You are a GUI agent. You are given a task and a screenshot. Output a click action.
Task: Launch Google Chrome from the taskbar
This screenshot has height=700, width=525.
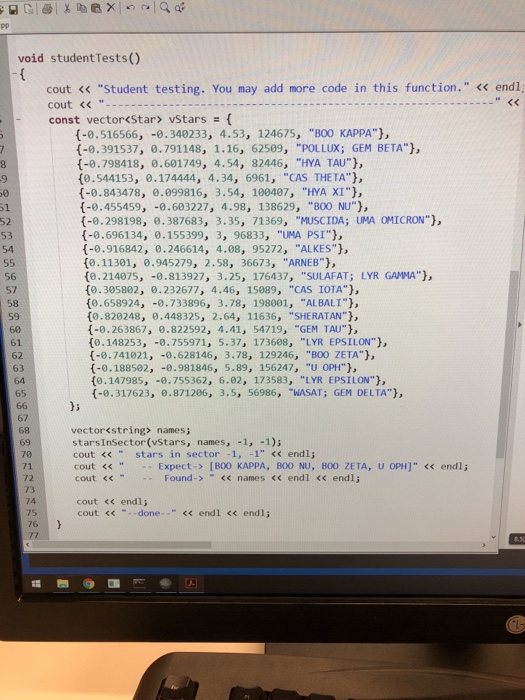coord(88,583)
